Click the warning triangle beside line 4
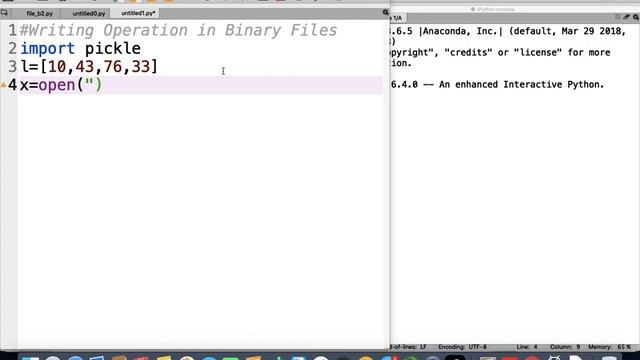The image size is (640, 360). tap(3, 85)
